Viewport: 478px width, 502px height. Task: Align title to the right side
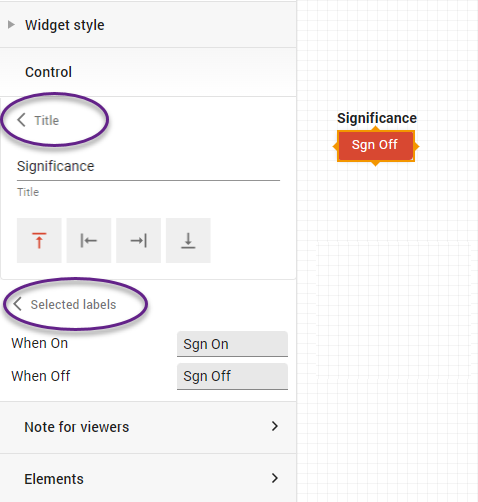(x=138, y=240)
